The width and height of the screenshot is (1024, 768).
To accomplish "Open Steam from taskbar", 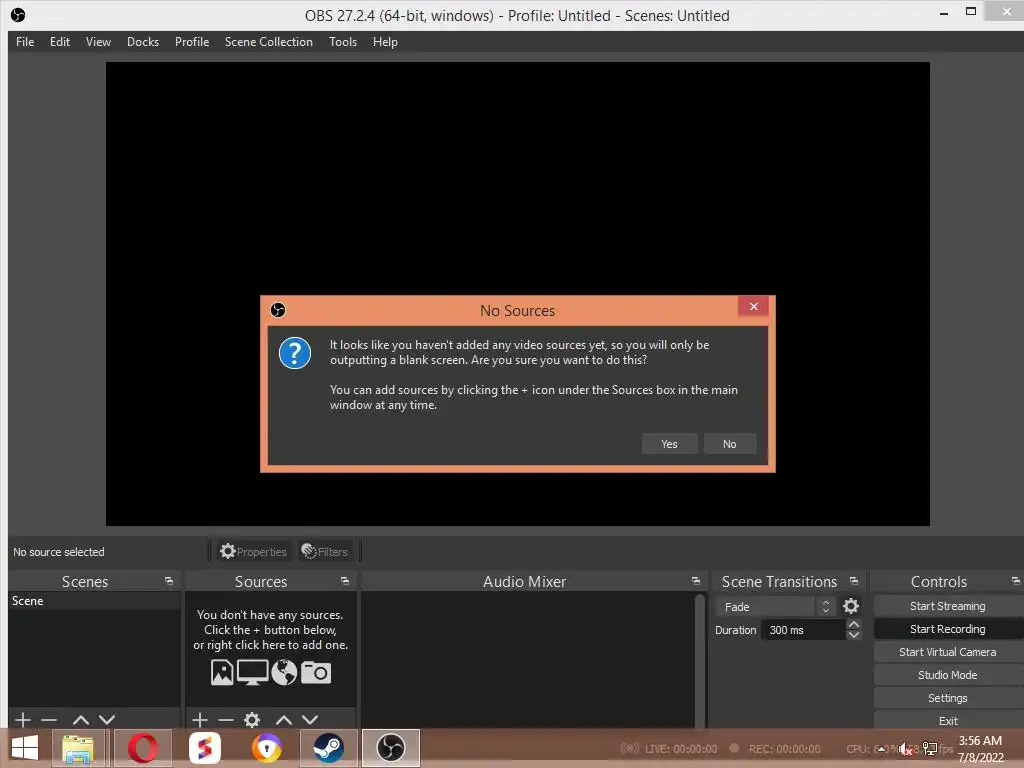I will pyautogui.click(x=328, y=748).
